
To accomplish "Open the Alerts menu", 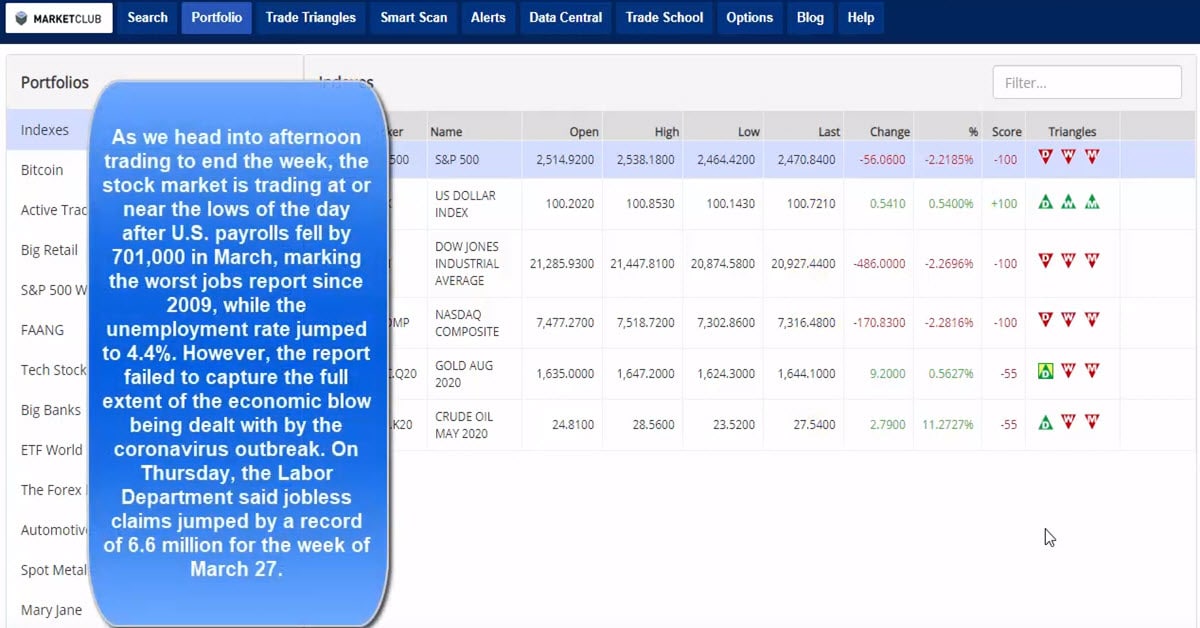I will tap(488, 18).
